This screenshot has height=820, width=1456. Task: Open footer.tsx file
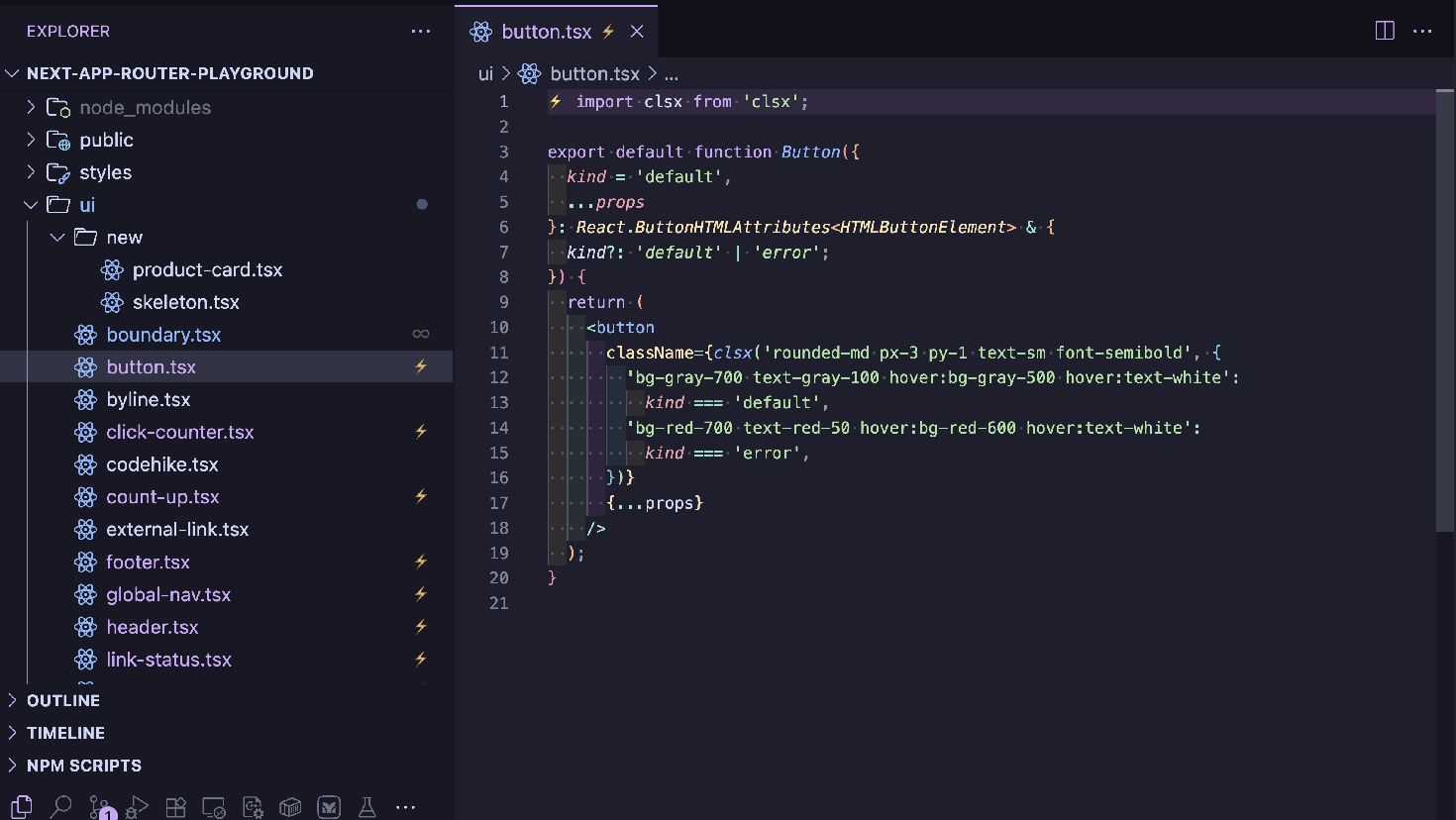click(x=148, y=562)
